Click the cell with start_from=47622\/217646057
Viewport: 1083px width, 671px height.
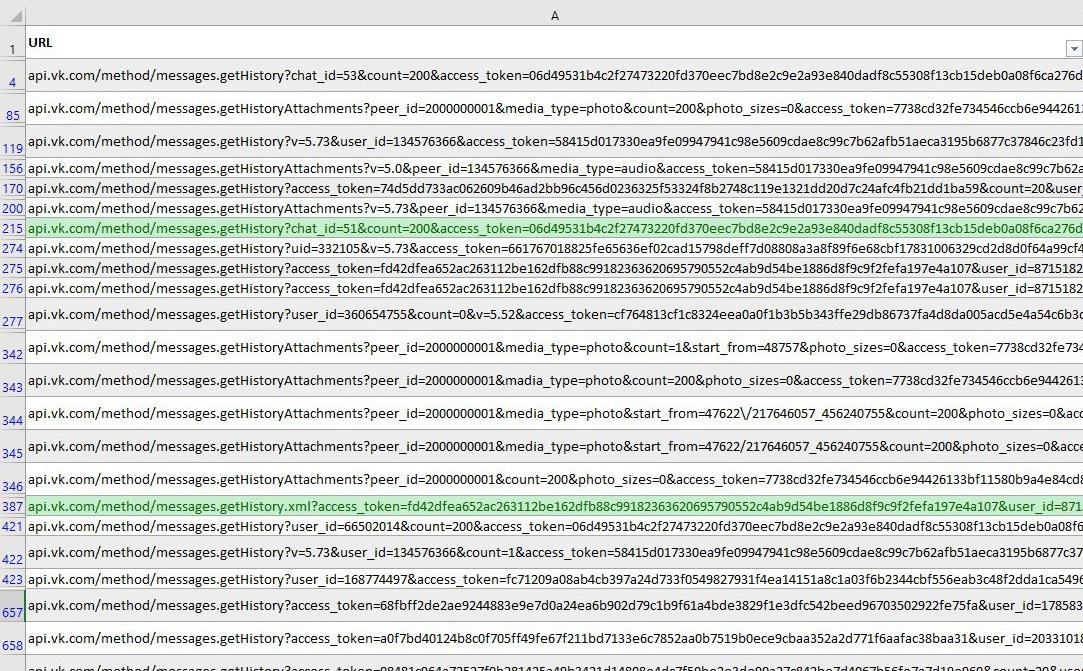coord(554,414)
